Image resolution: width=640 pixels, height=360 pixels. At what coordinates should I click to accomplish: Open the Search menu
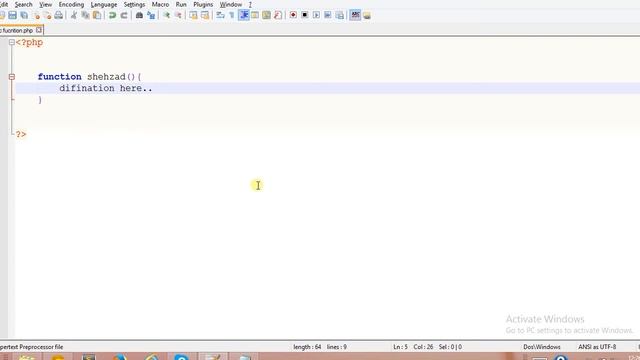[23, 4]
